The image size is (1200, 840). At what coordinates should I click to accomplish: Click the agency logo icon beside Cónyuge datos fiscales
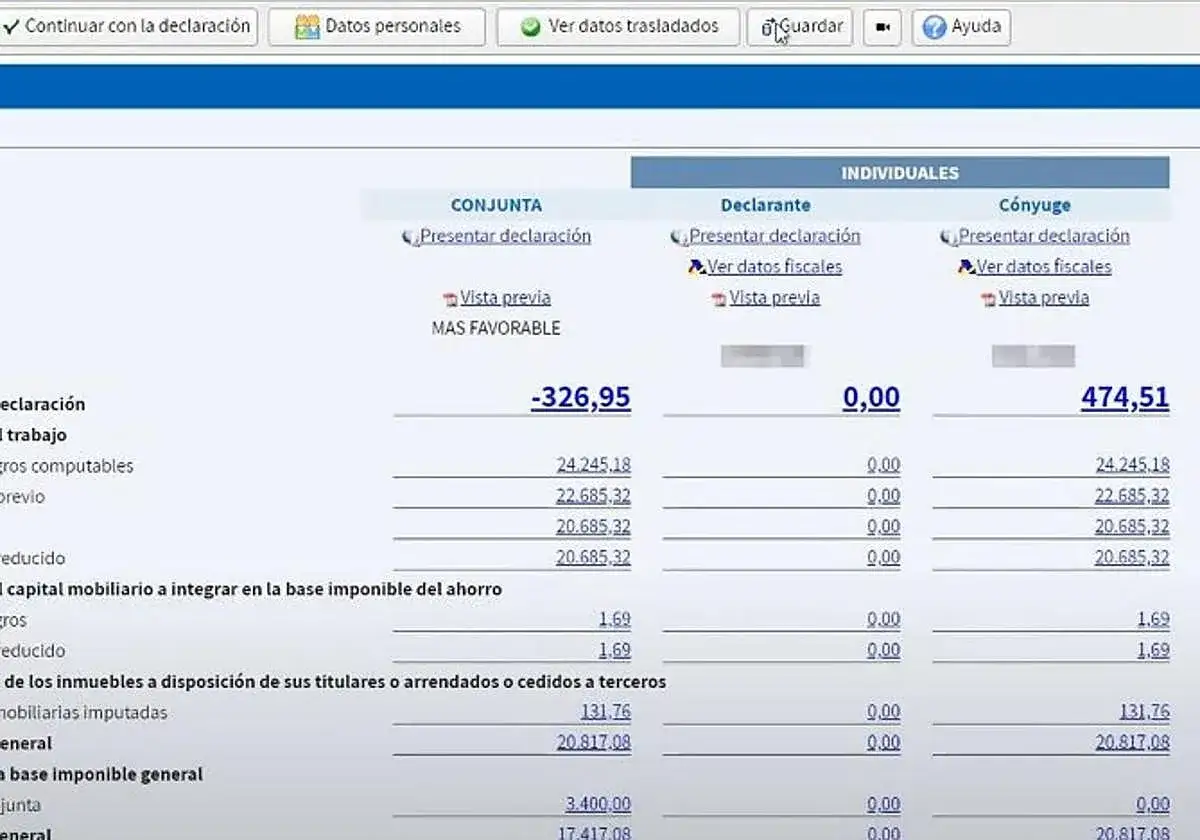pos(966,267)
